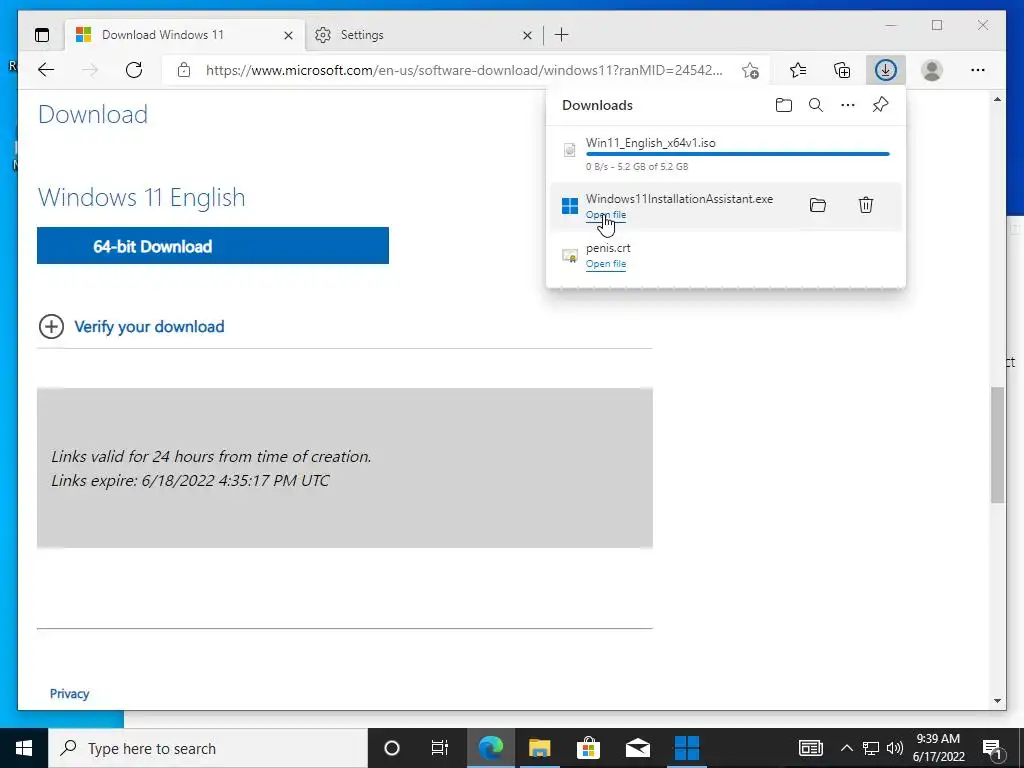Open Edge Settings and more menu

click(x=978, y=70)
